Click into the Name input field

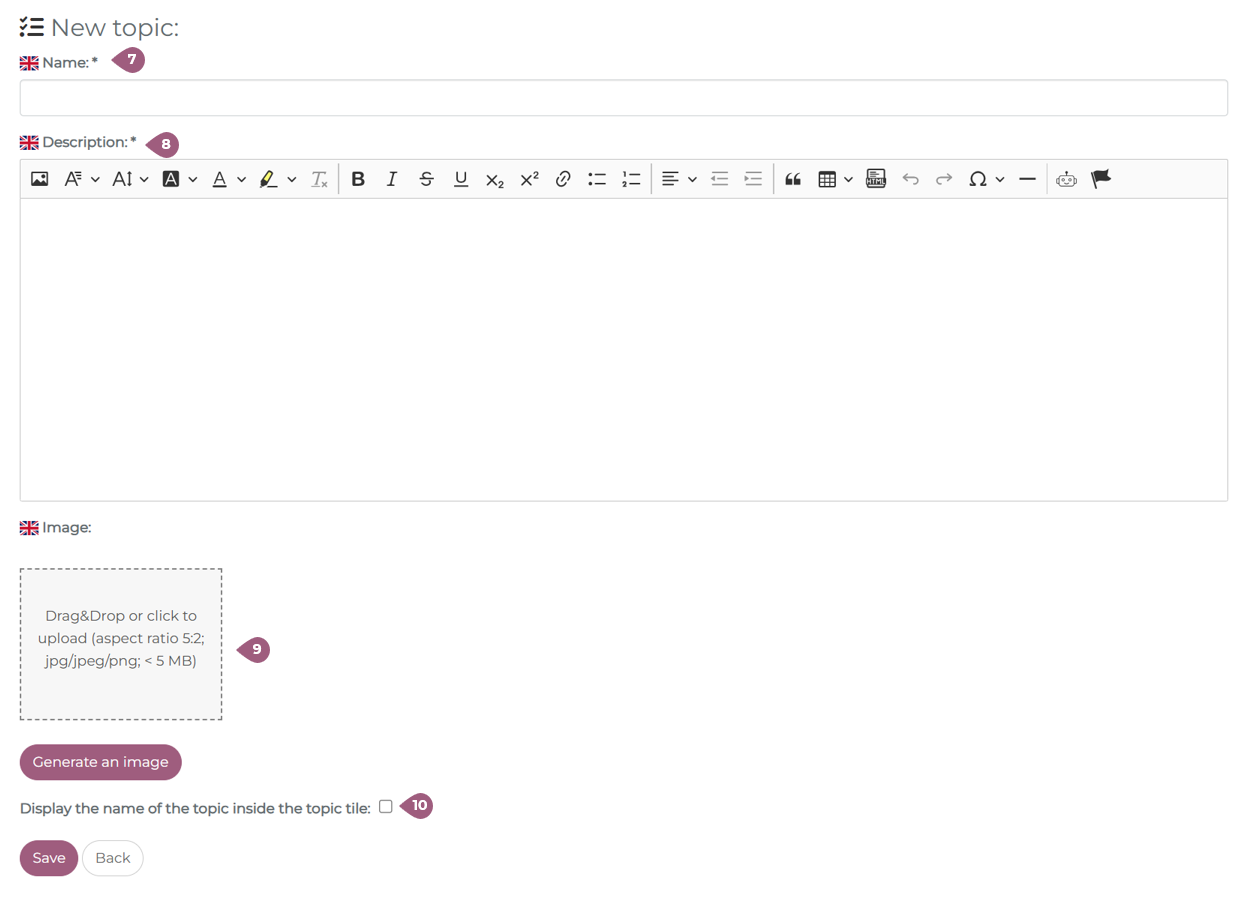point(623,98)
